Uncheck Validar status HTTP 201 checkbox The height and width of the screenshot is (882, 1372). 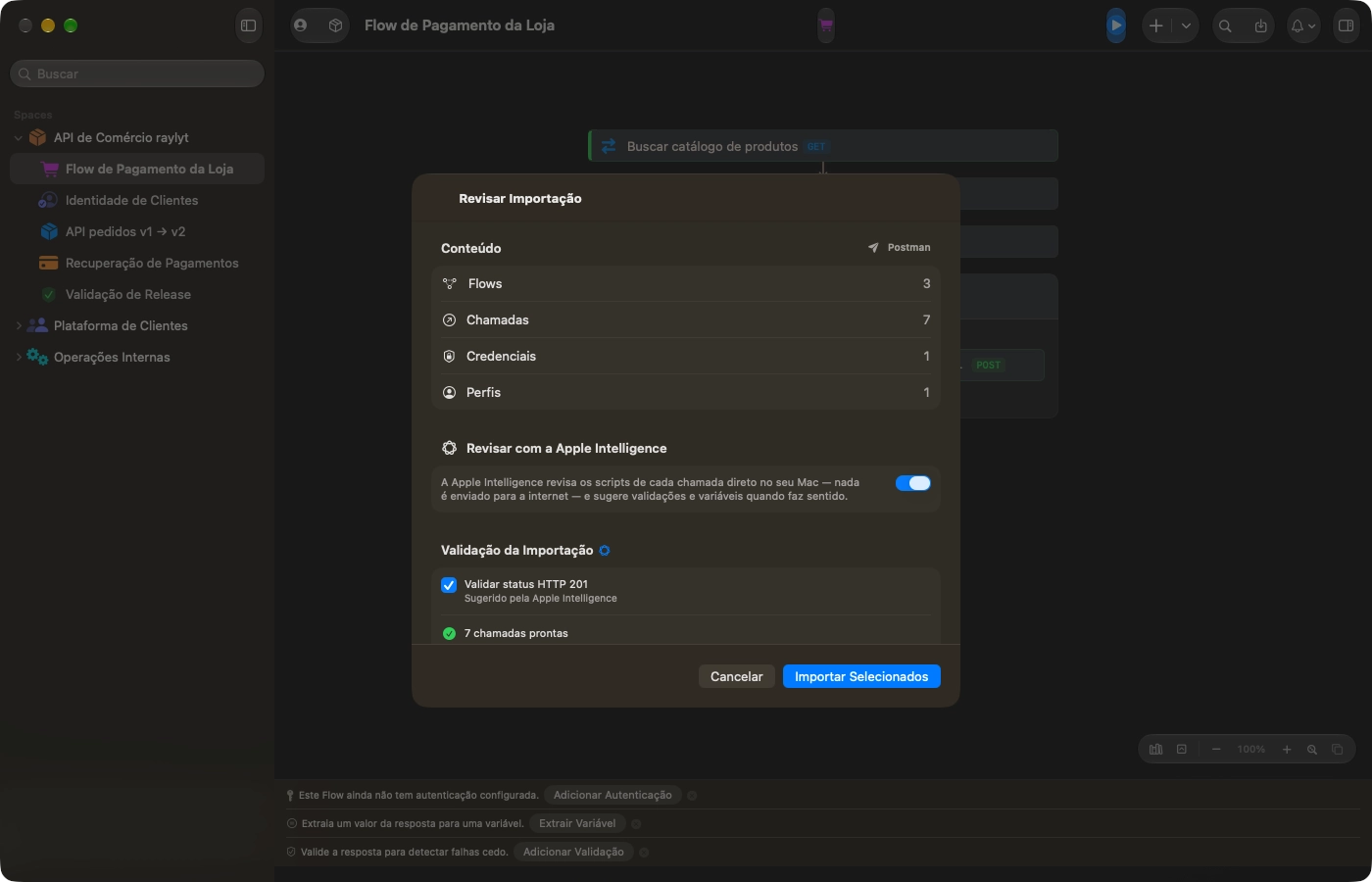tap(449, 585)
